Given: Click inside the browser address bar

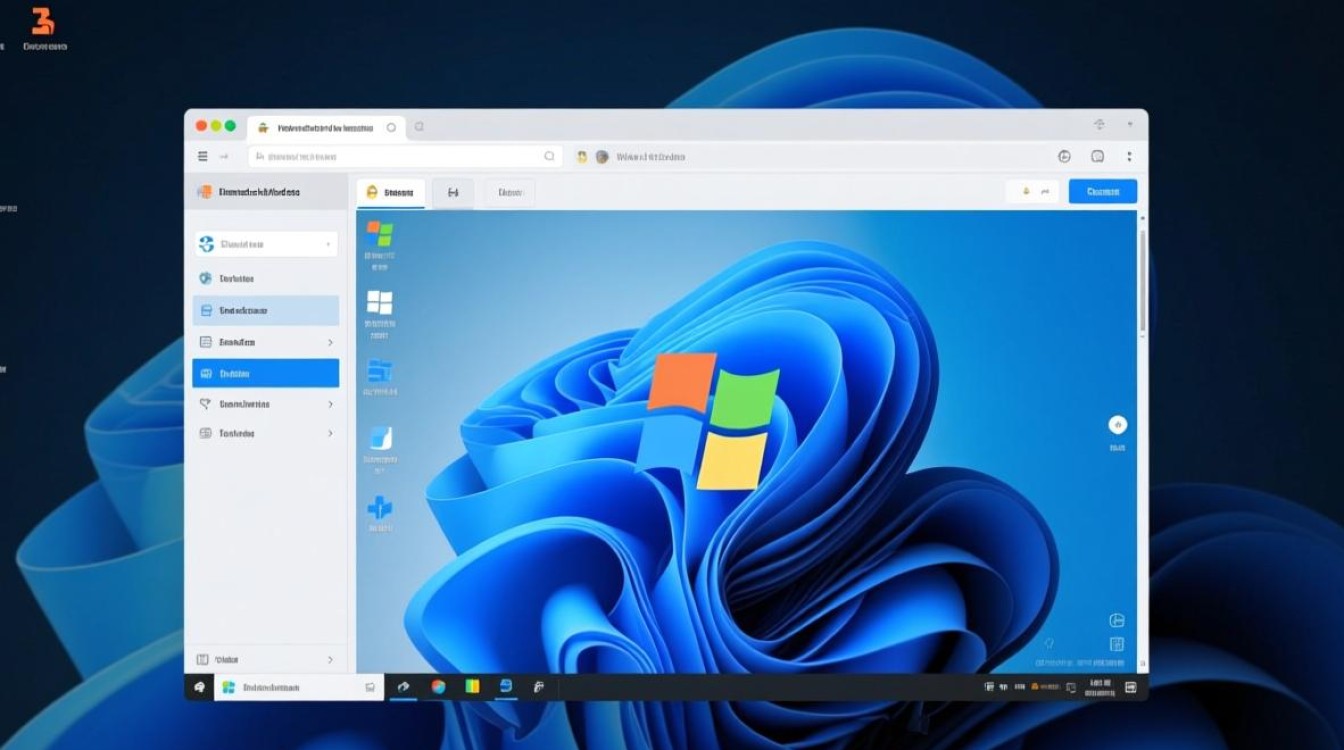Looking at the screenshot, I should [400, 156].
